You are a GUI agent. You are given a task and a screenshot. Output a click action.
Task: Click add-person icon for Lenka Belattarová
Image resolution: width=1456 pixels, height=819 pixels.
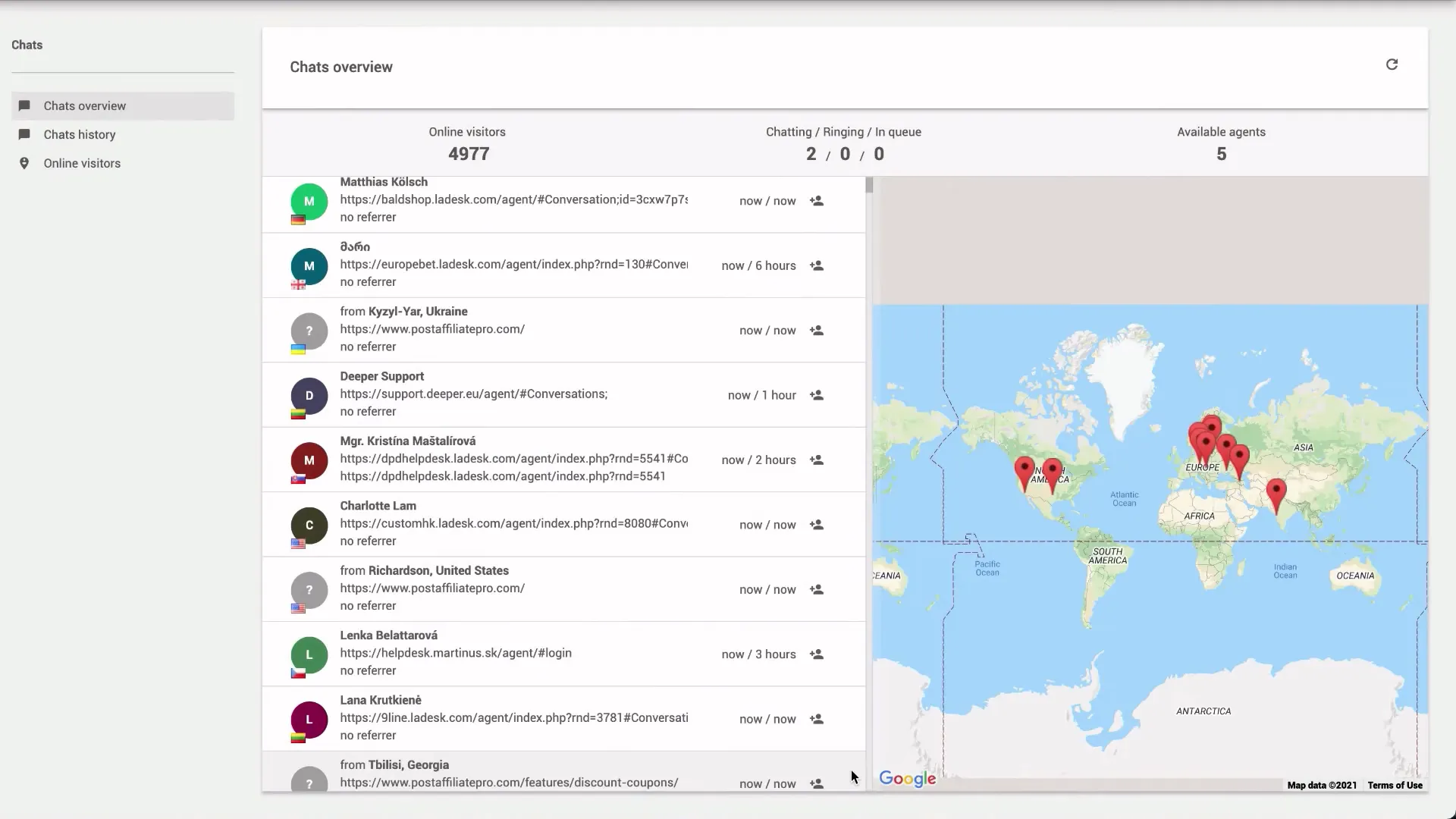[817, 654]
